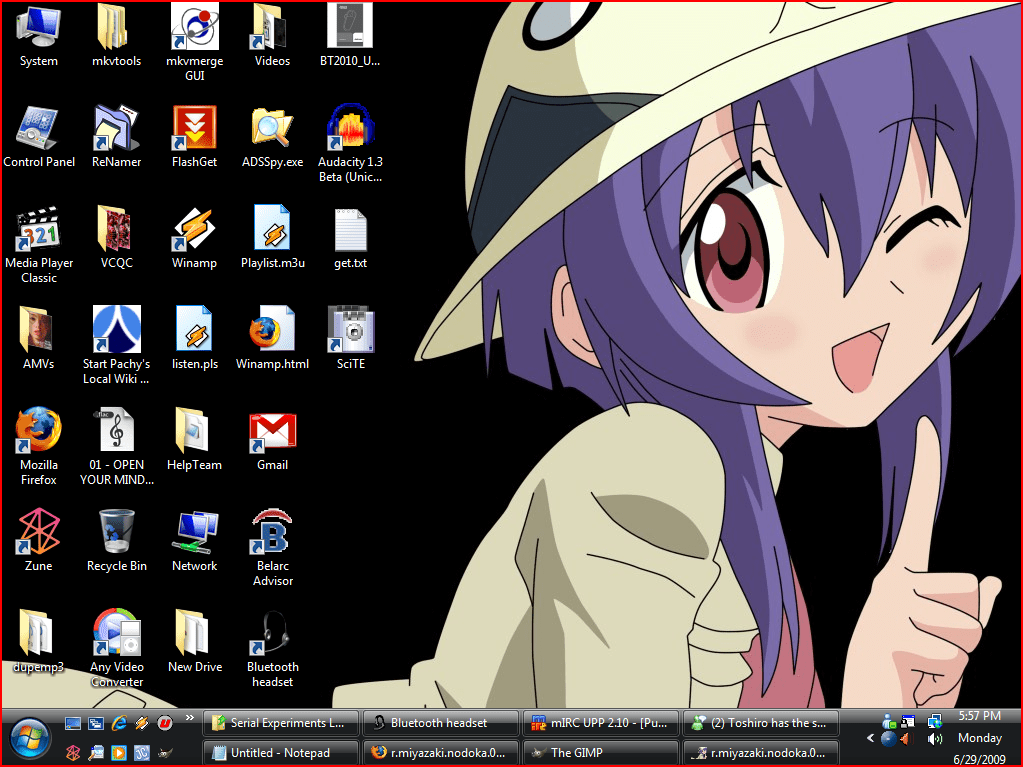Launch Winamp from Quick Launch bar
Screen dimensions: 1023x767
coord(142,723)
